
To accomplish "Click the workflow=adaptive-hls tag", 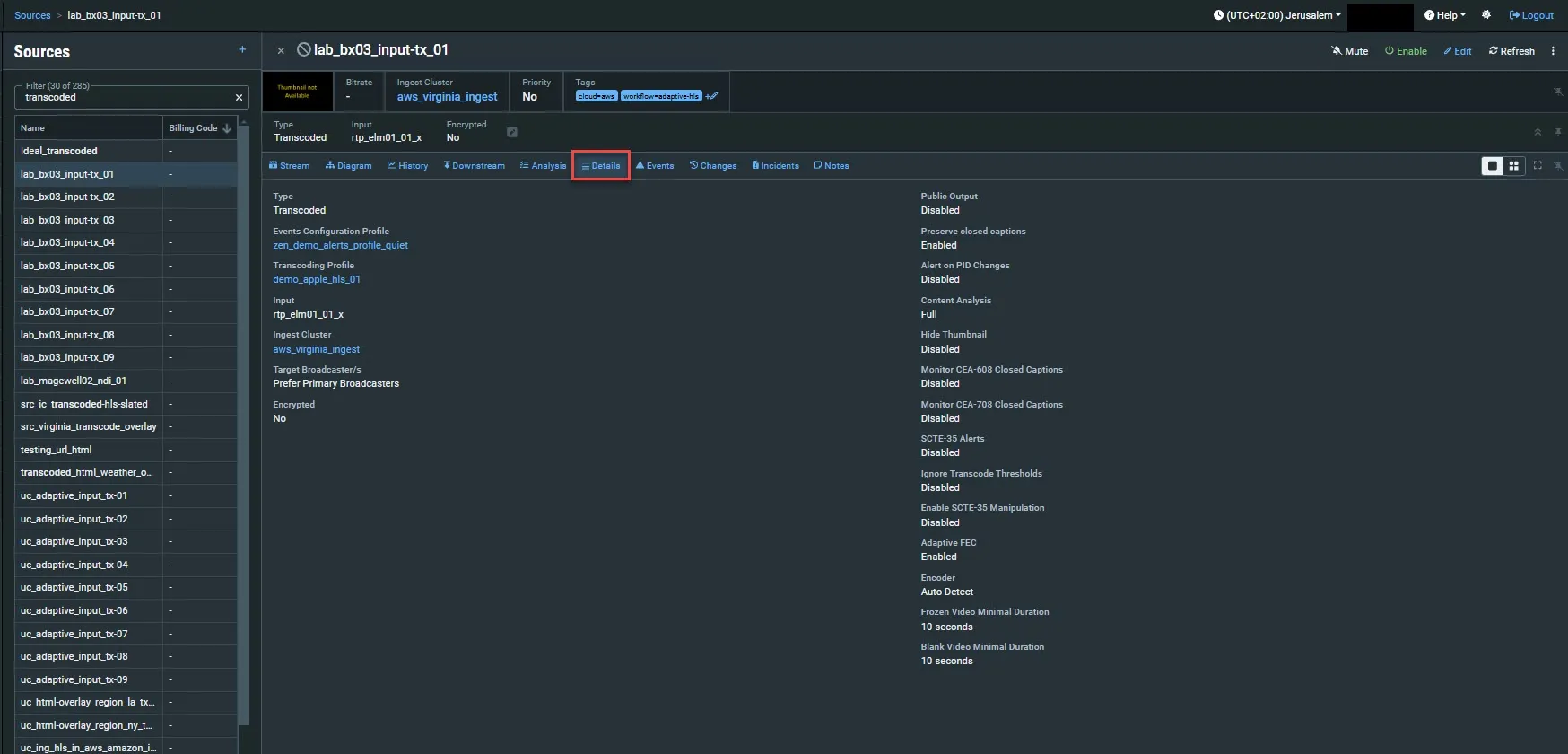I will coord(661,96).
